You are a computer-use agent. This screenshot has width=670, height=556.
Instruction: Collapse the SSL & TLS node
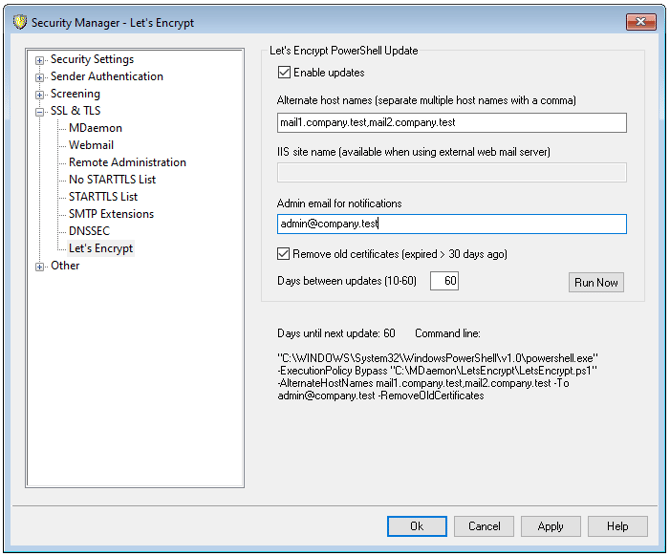point(39,112)
